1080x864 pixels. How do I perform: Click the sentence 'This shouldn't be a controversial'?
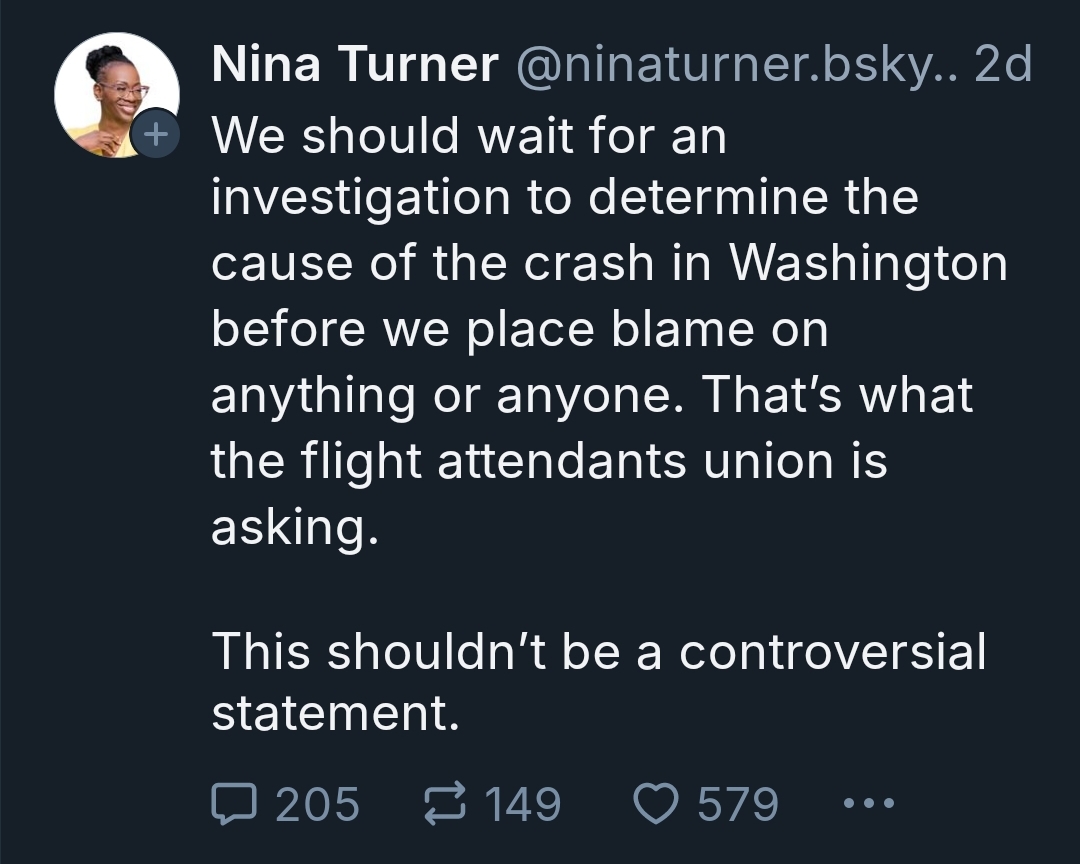coord(599,651)
